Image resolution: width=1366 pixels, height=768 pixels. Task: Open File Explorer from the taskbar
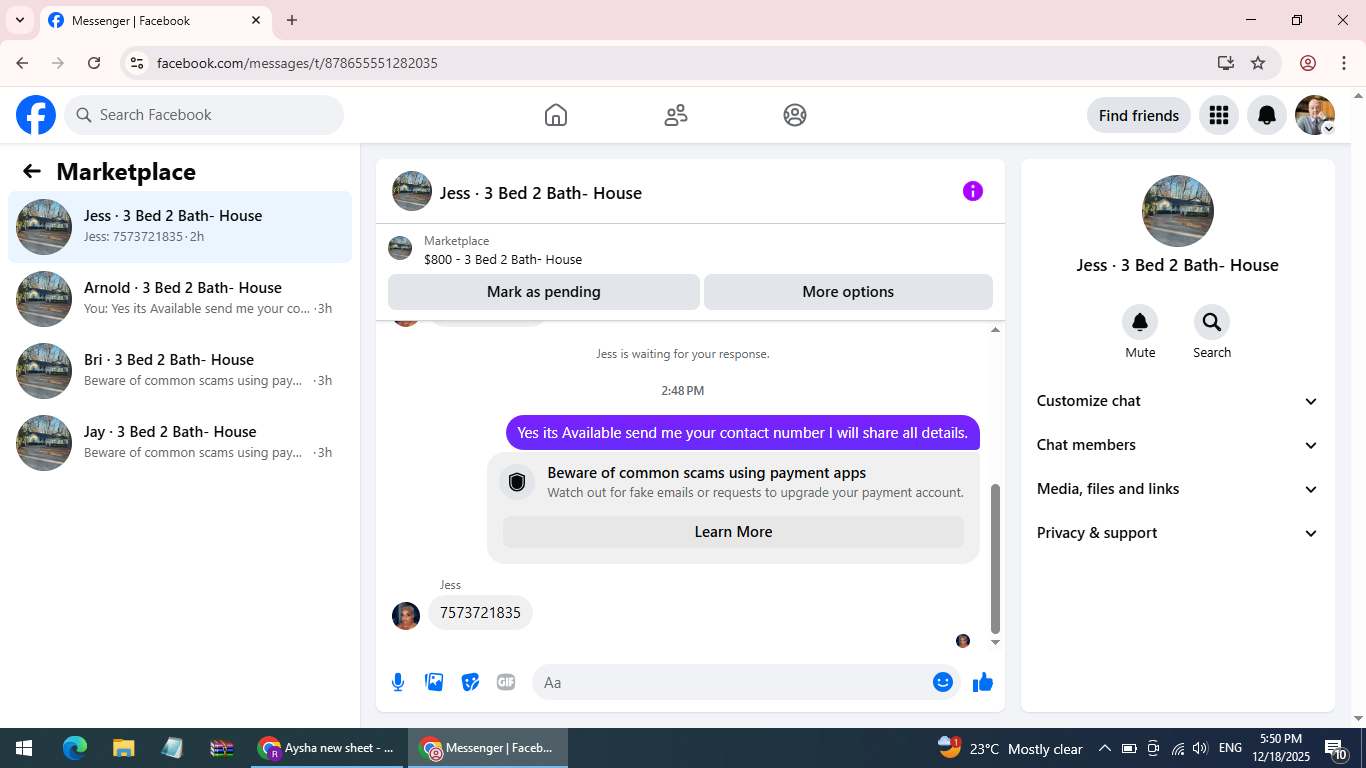coord(123,748)
